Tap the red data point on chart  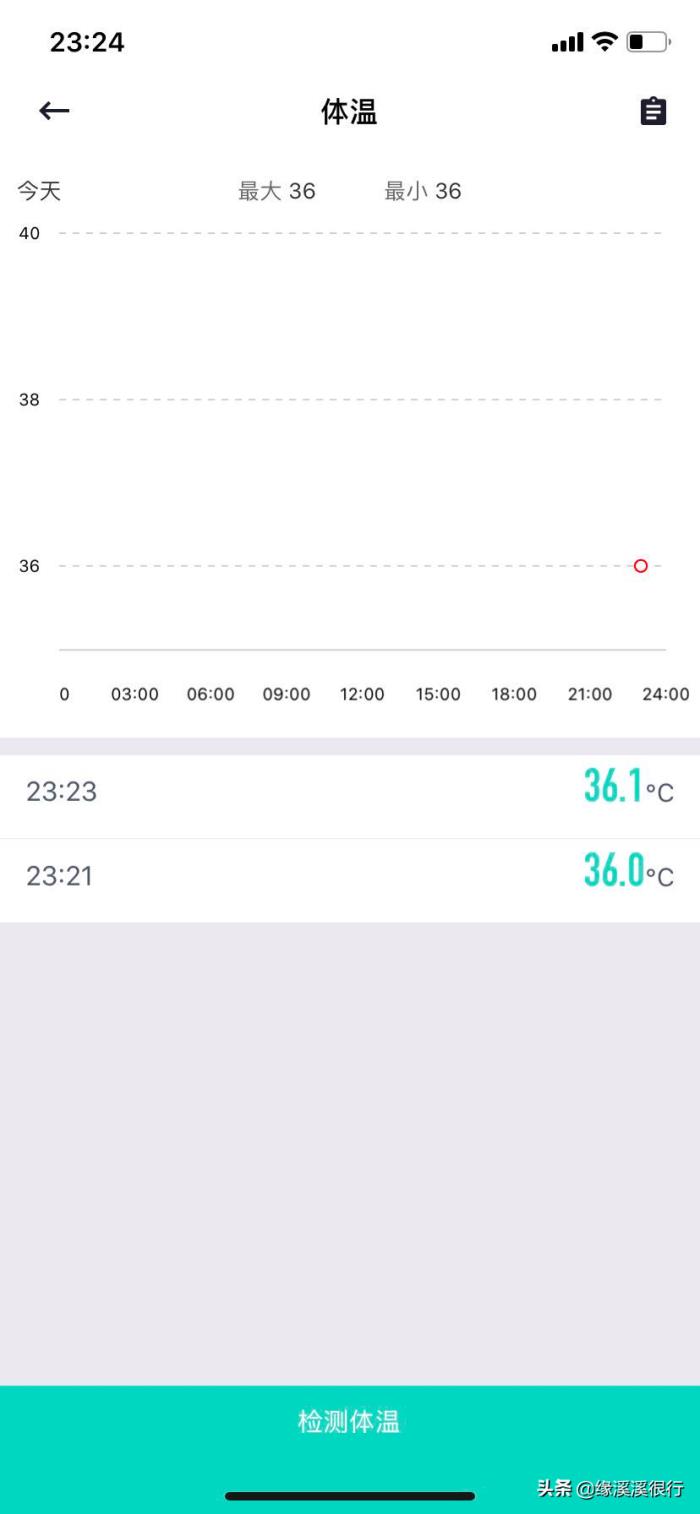click(x=641, y=566)
